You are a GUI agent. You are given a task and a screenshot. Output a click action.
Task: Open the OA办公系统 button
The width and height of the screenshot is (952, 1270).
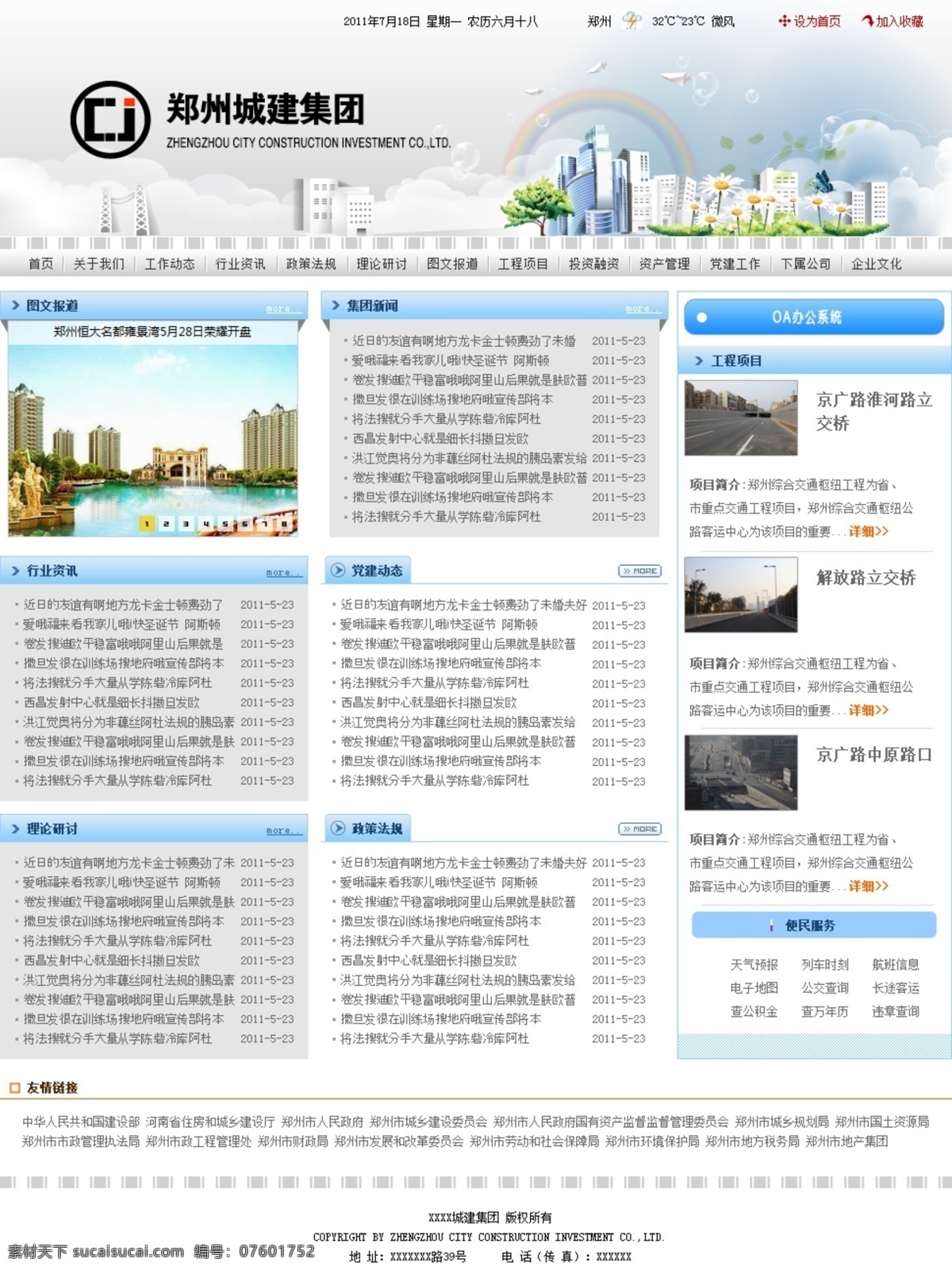tap(814, 317)
